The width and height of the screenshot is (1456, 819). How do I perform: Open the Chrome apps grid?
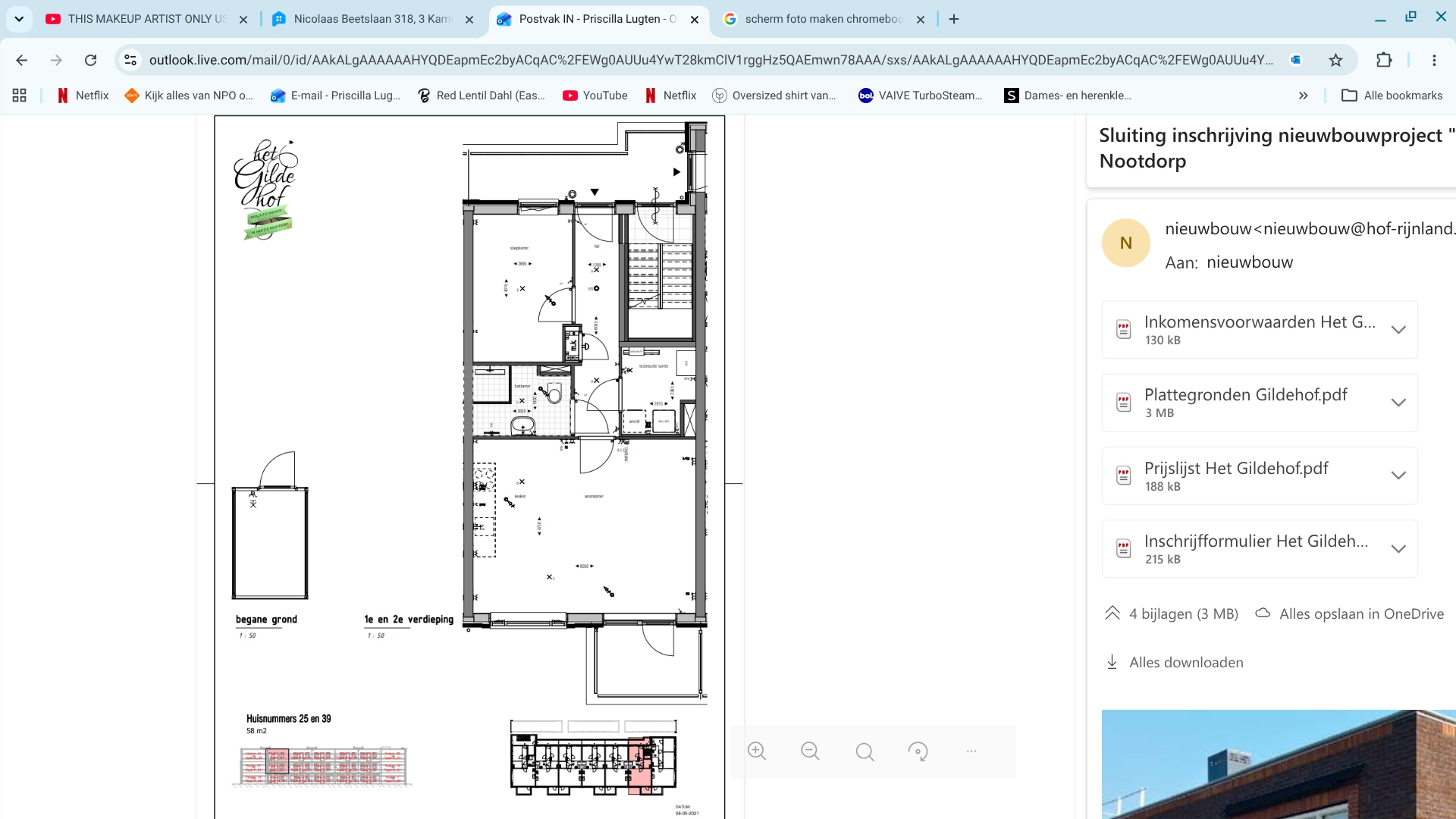[20, 96]
